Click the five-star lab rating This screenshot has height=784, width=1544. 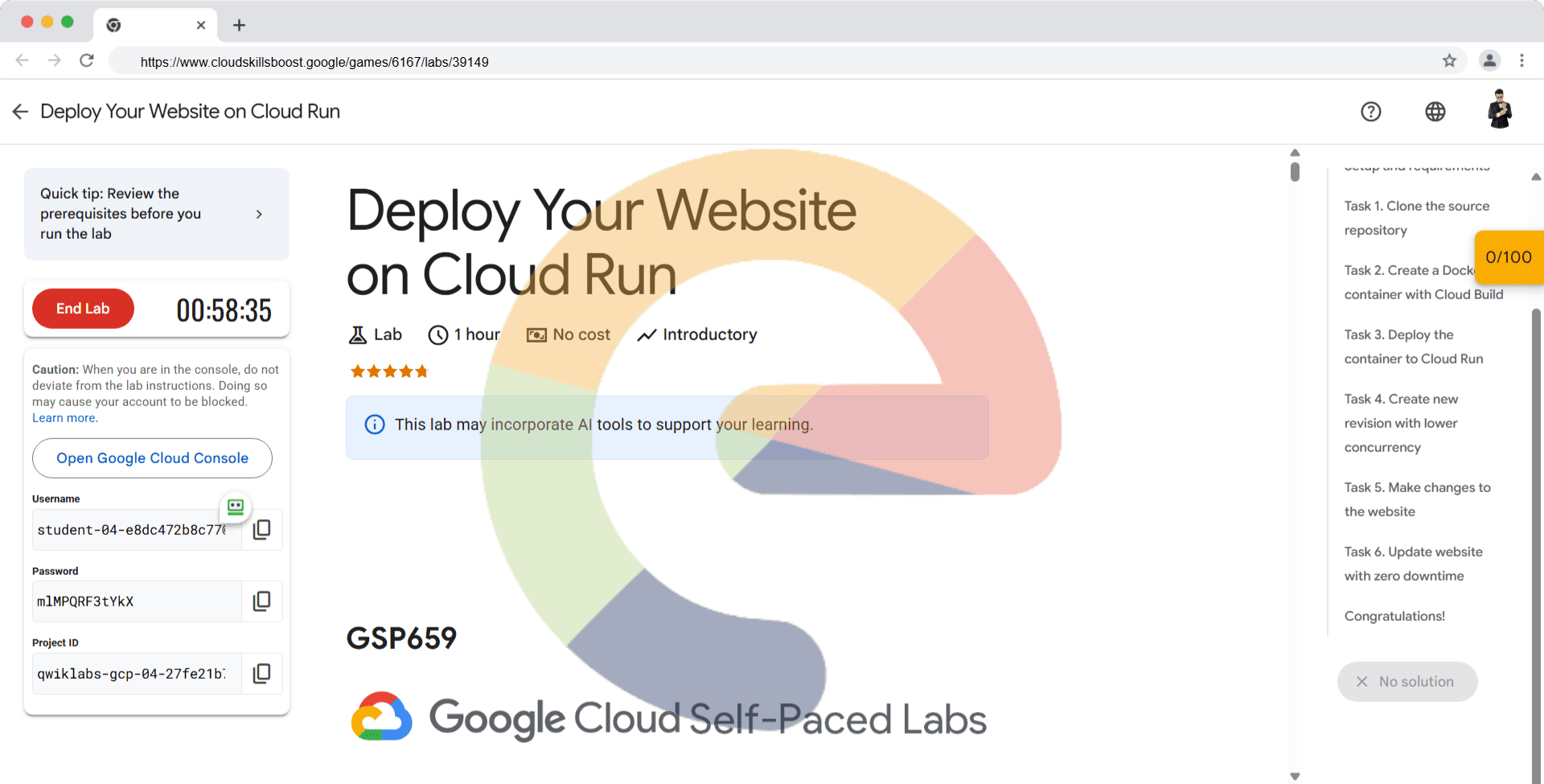388,371
